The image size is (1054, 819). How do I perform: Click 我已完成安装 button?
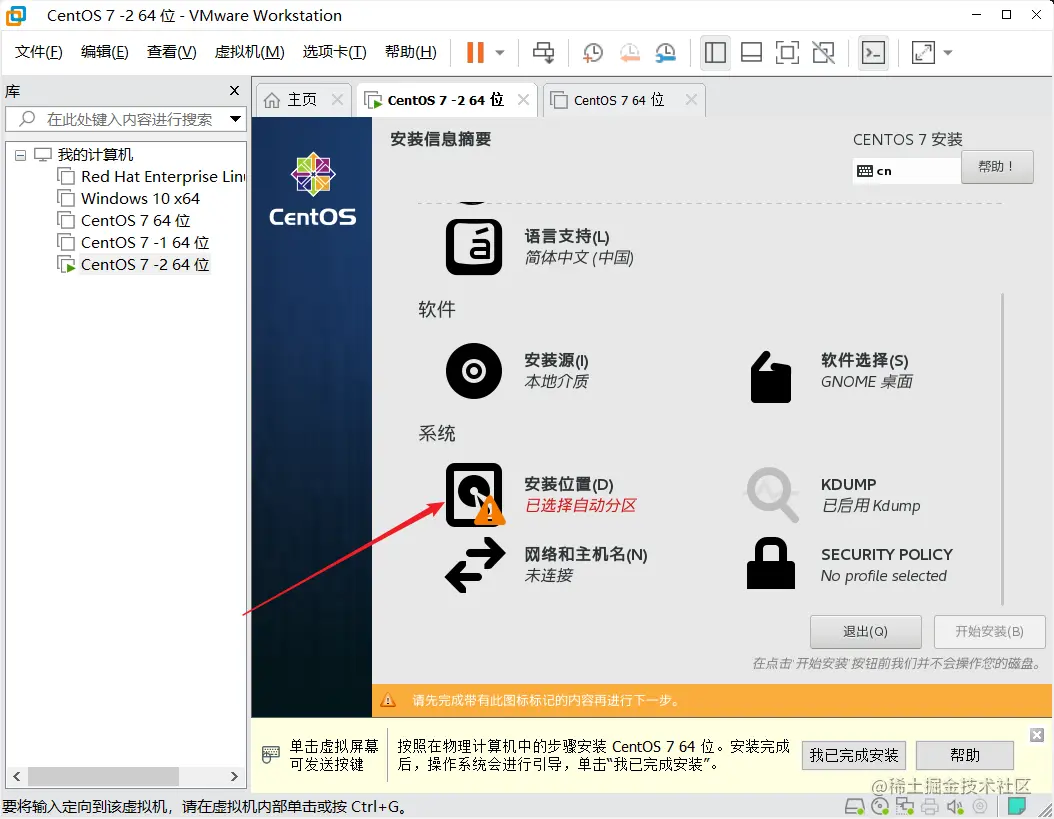pos(854,755)
